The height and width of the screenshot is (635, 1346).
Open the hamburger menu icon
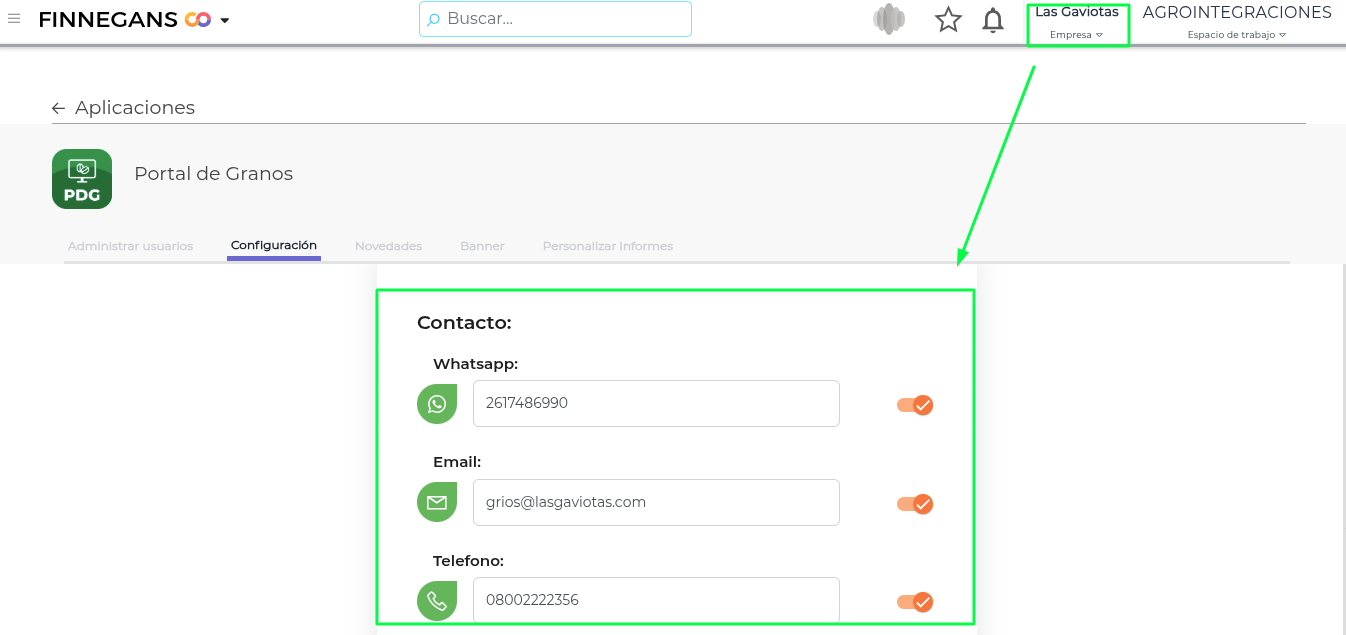pos(14,19)
